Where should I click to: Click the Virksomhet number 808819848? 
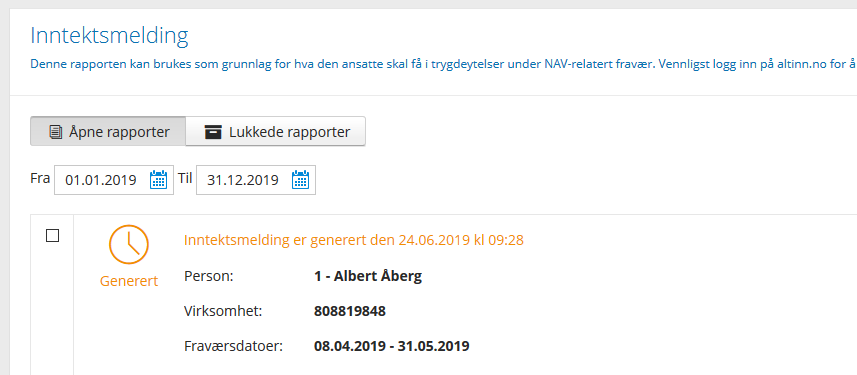[x=350, y=312]
